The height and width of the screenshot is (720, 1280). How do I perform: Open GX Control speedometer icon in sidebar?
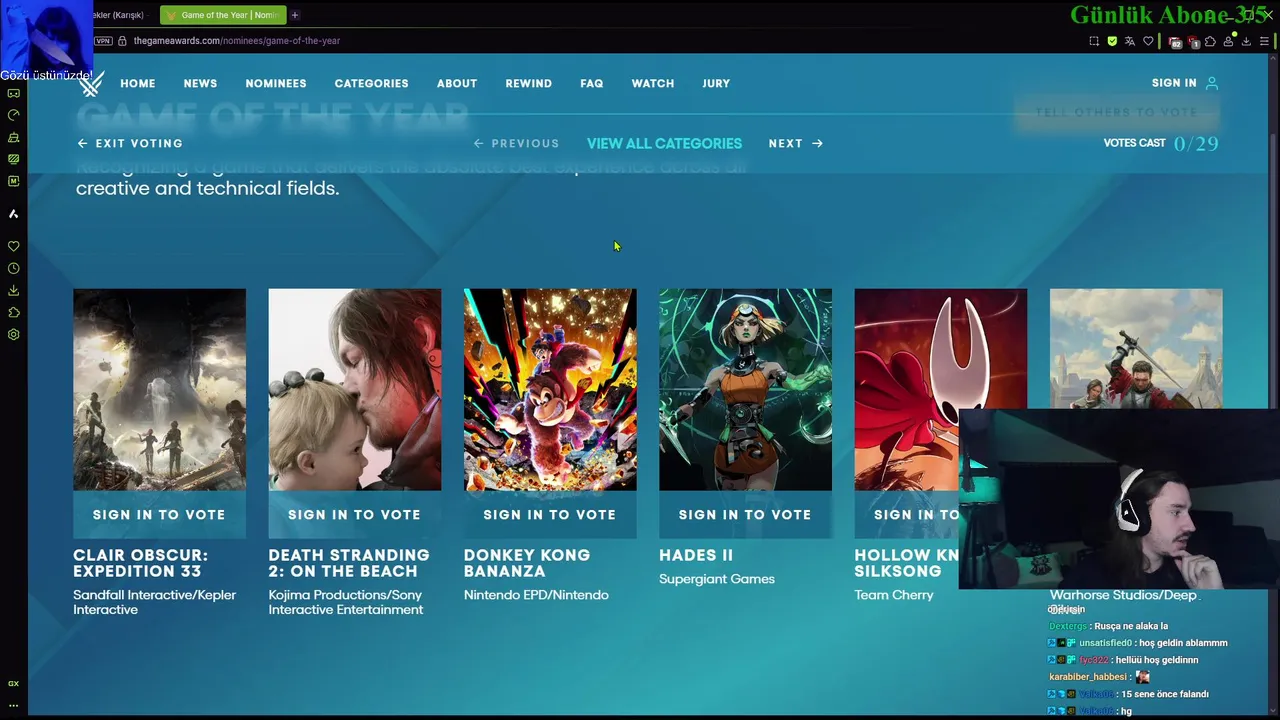click(x=13, y=115)
